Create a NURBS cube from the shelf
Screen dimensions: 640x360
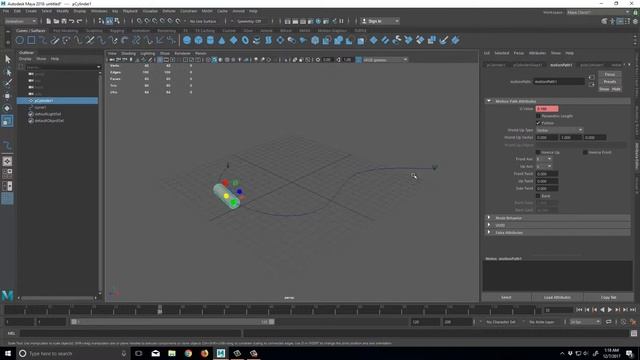tap(198, 40)
